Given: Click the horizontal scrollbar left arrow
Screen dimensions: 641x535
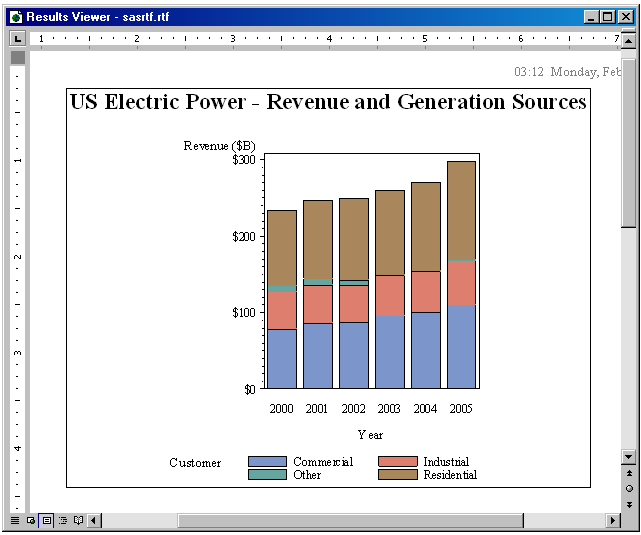Looking at the screenshot, I should pos(94,520).
